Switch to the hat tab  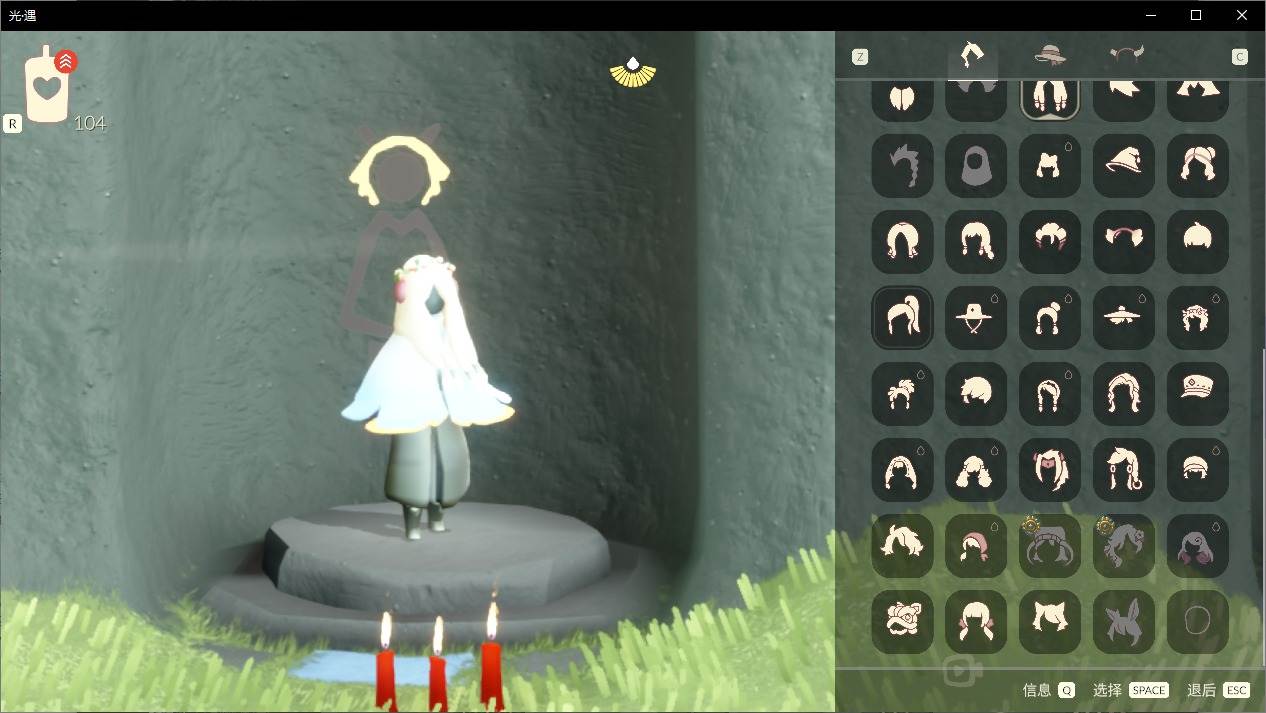(1049, 55)
